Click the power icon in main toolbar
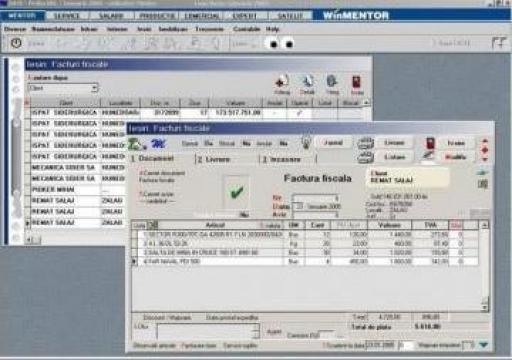 coord(16,43)
